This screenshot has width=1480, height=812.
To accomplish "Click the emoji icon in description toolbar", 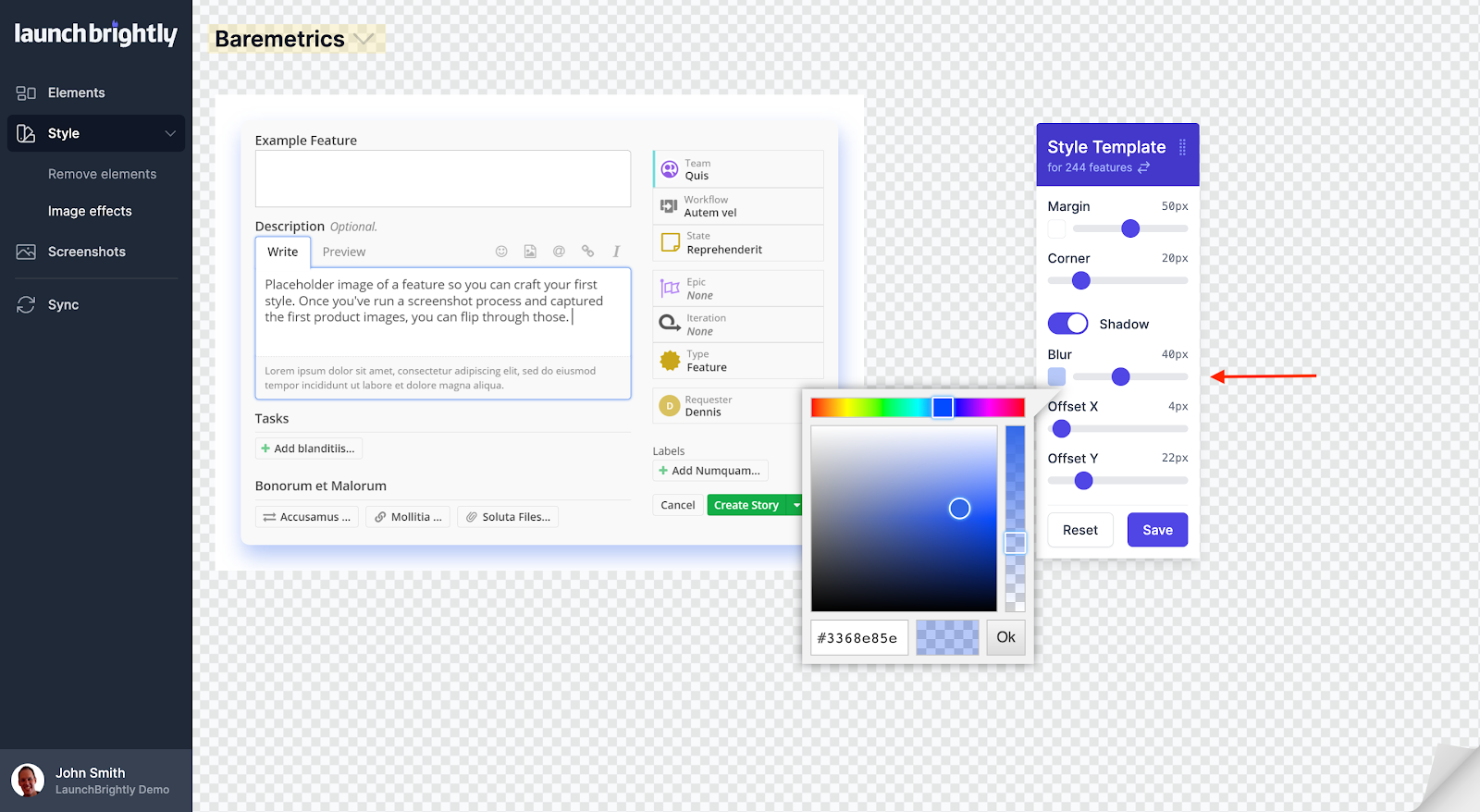I will pos(501,252).
